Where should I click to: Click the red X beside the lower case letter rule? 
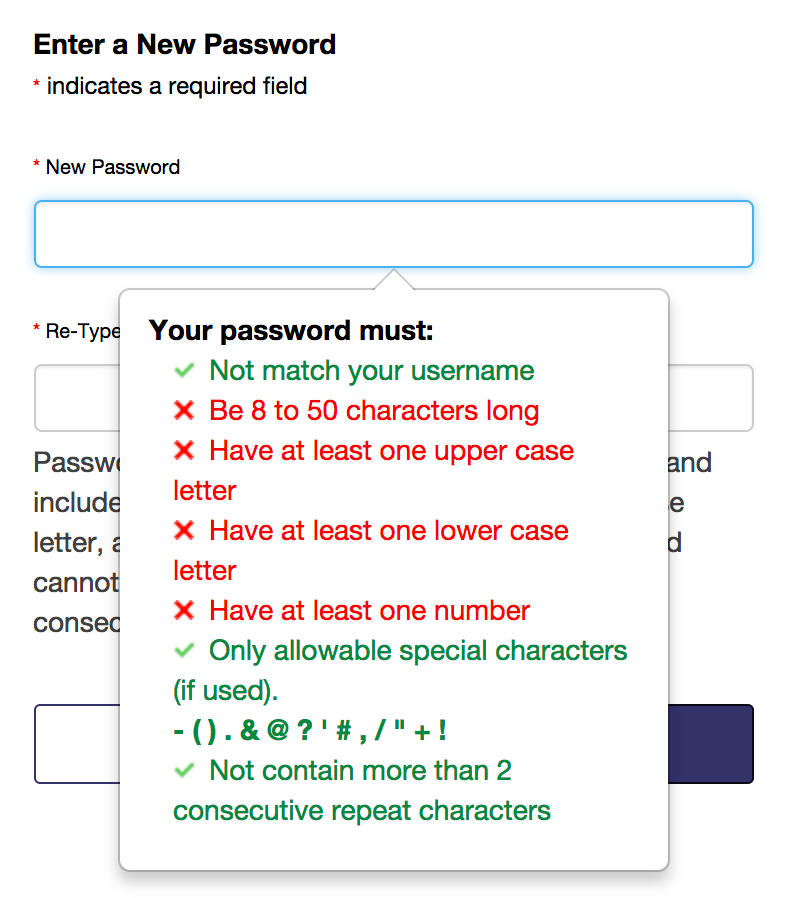[x=183, y=531]
